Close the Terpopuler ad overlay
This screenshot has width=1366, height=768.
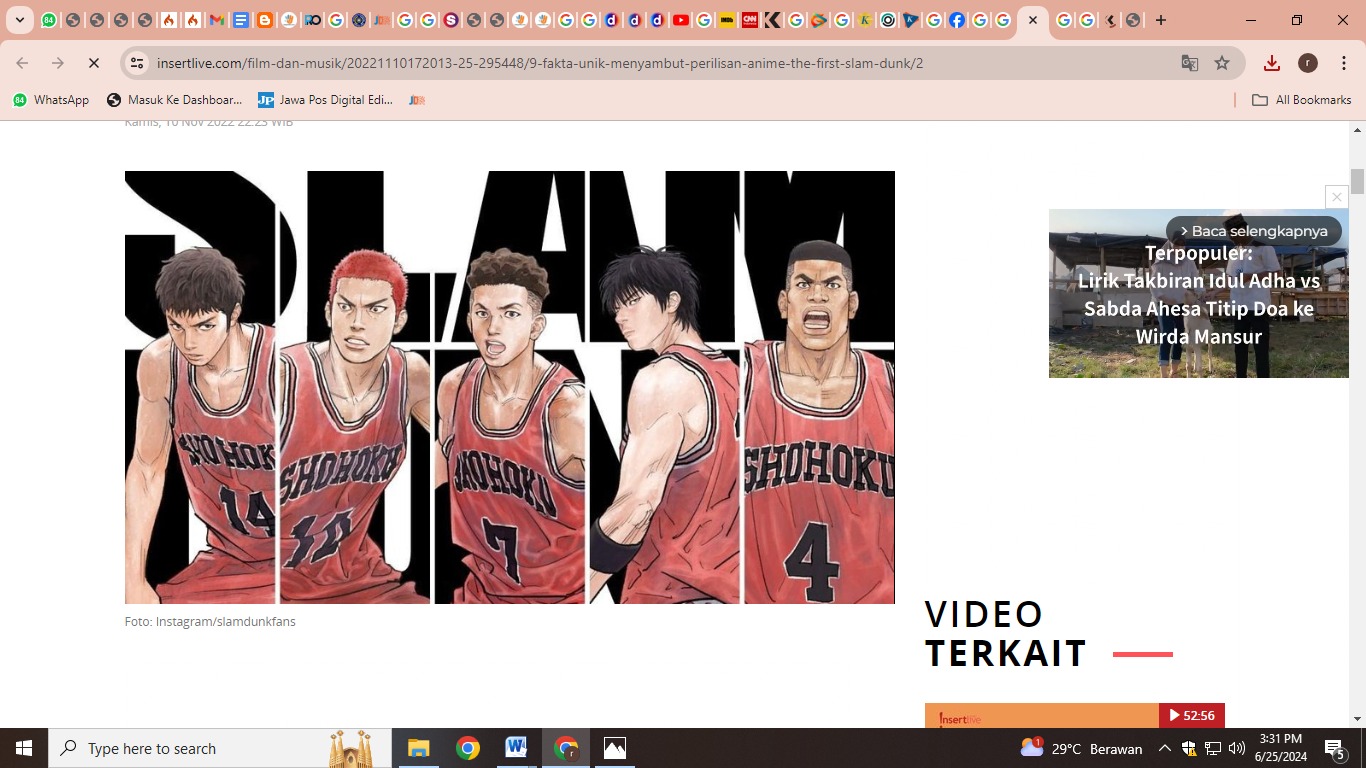1337,197
